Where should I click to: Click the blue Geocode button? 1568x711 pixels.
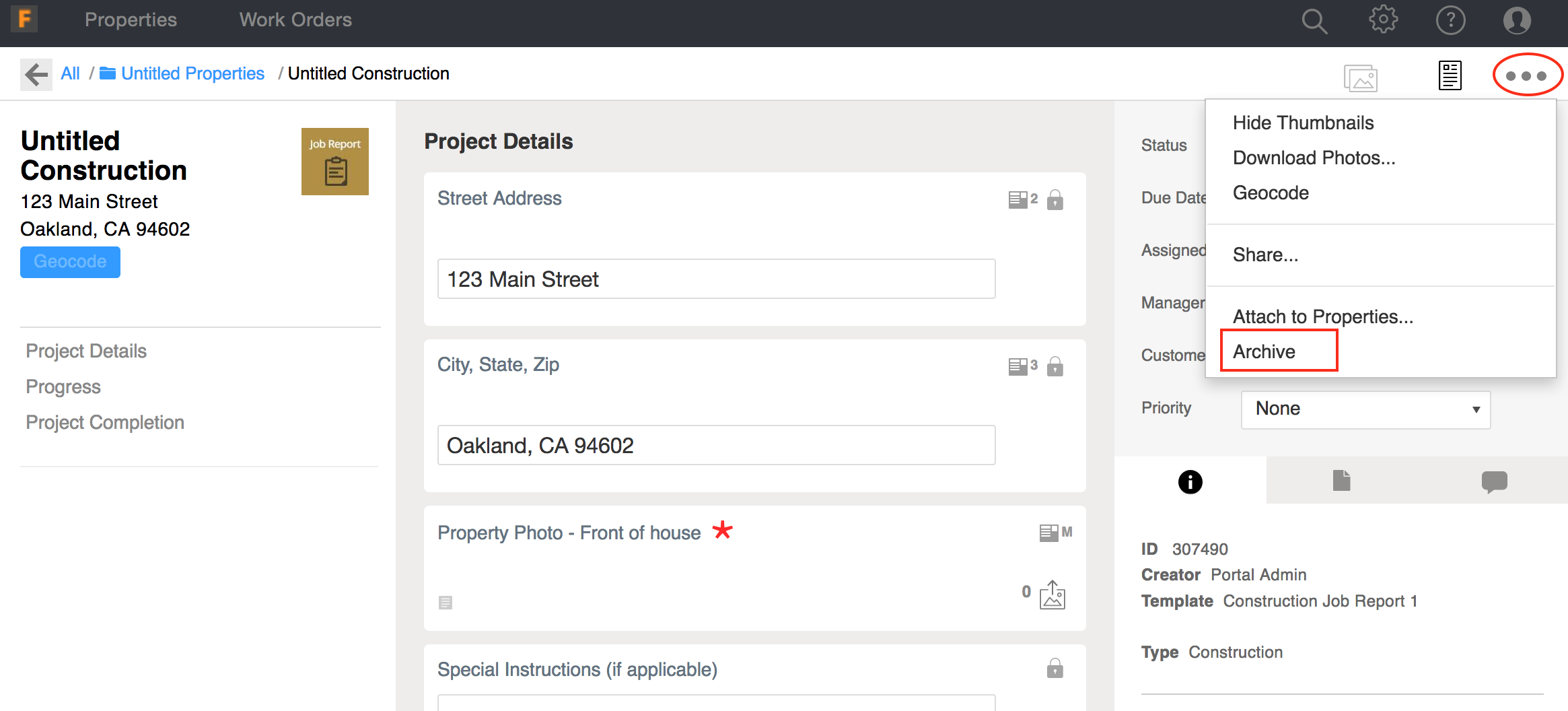click(x=70, y=262)
